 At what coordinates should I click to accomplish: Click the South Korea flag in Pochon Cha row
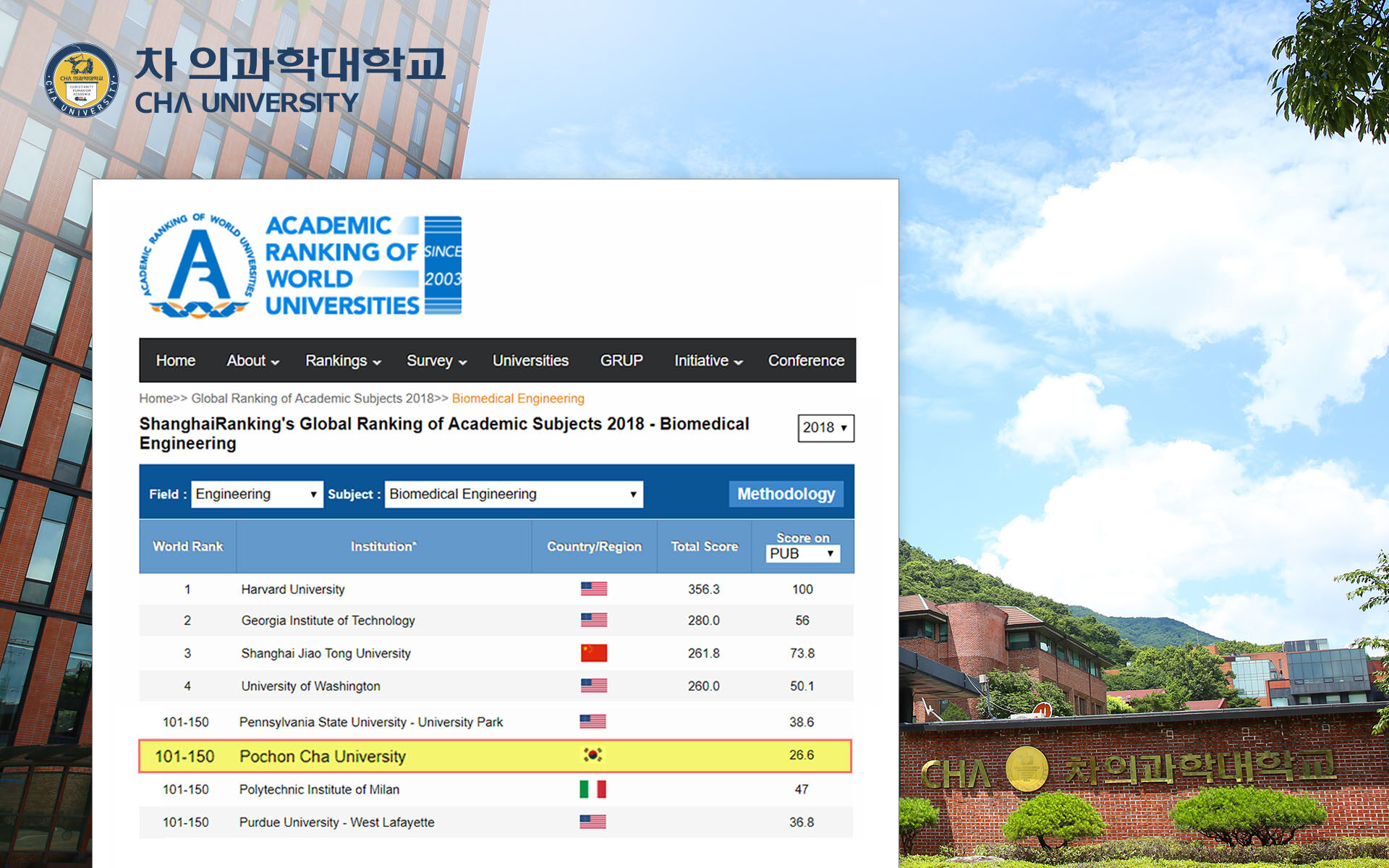pos(592,754)
